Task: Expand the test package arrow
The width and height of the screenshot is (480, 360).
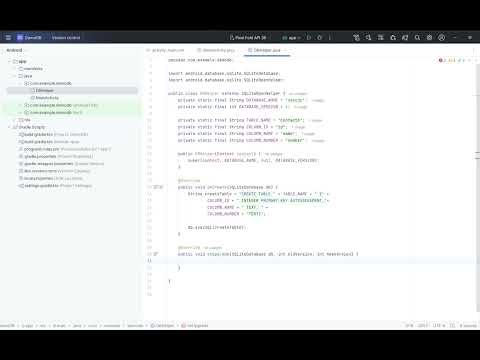Action: [21, 113]
